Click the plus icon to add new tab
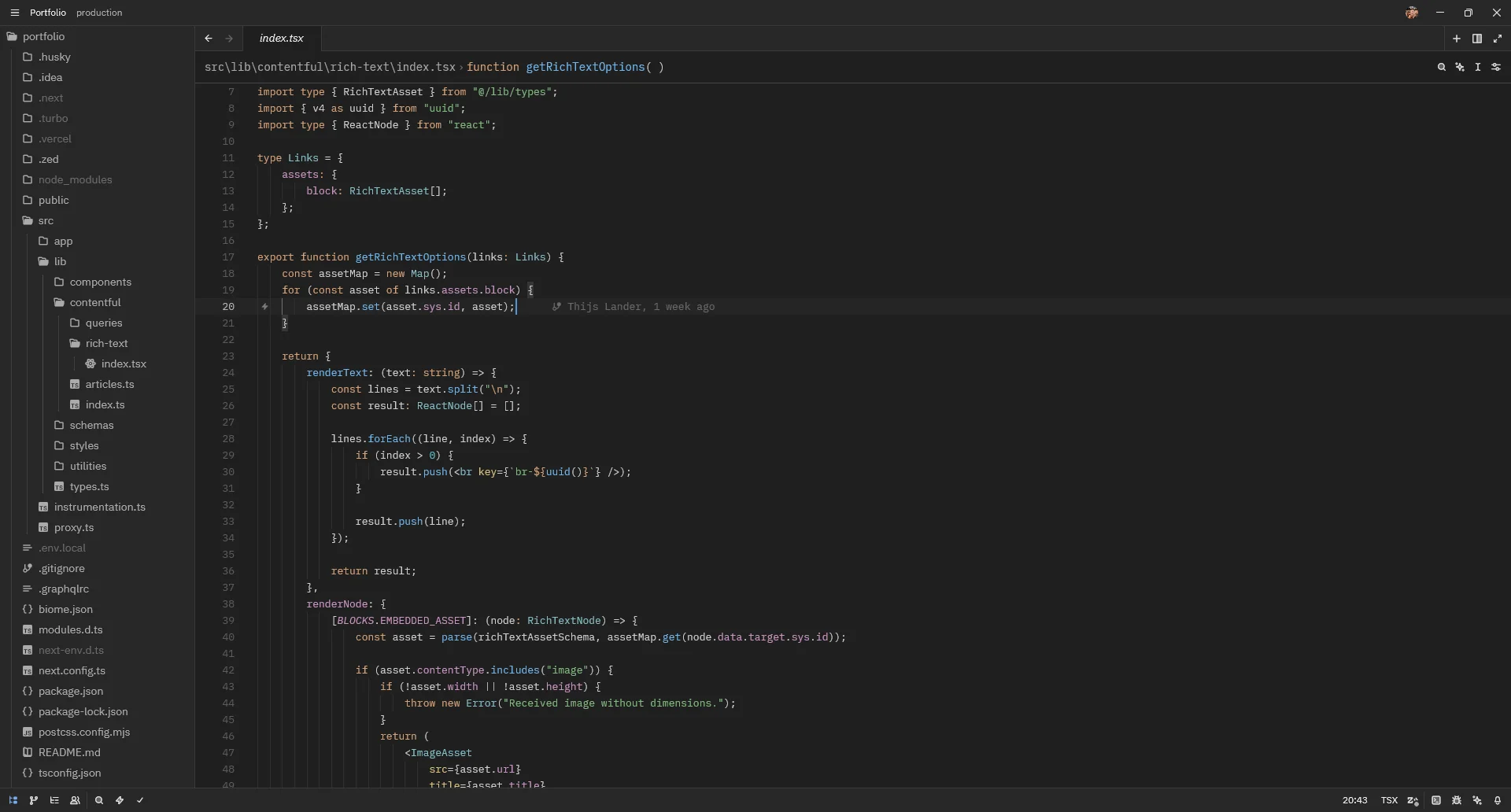The width and height of the screenshot is (1511, 812). tap(1457, 39)
